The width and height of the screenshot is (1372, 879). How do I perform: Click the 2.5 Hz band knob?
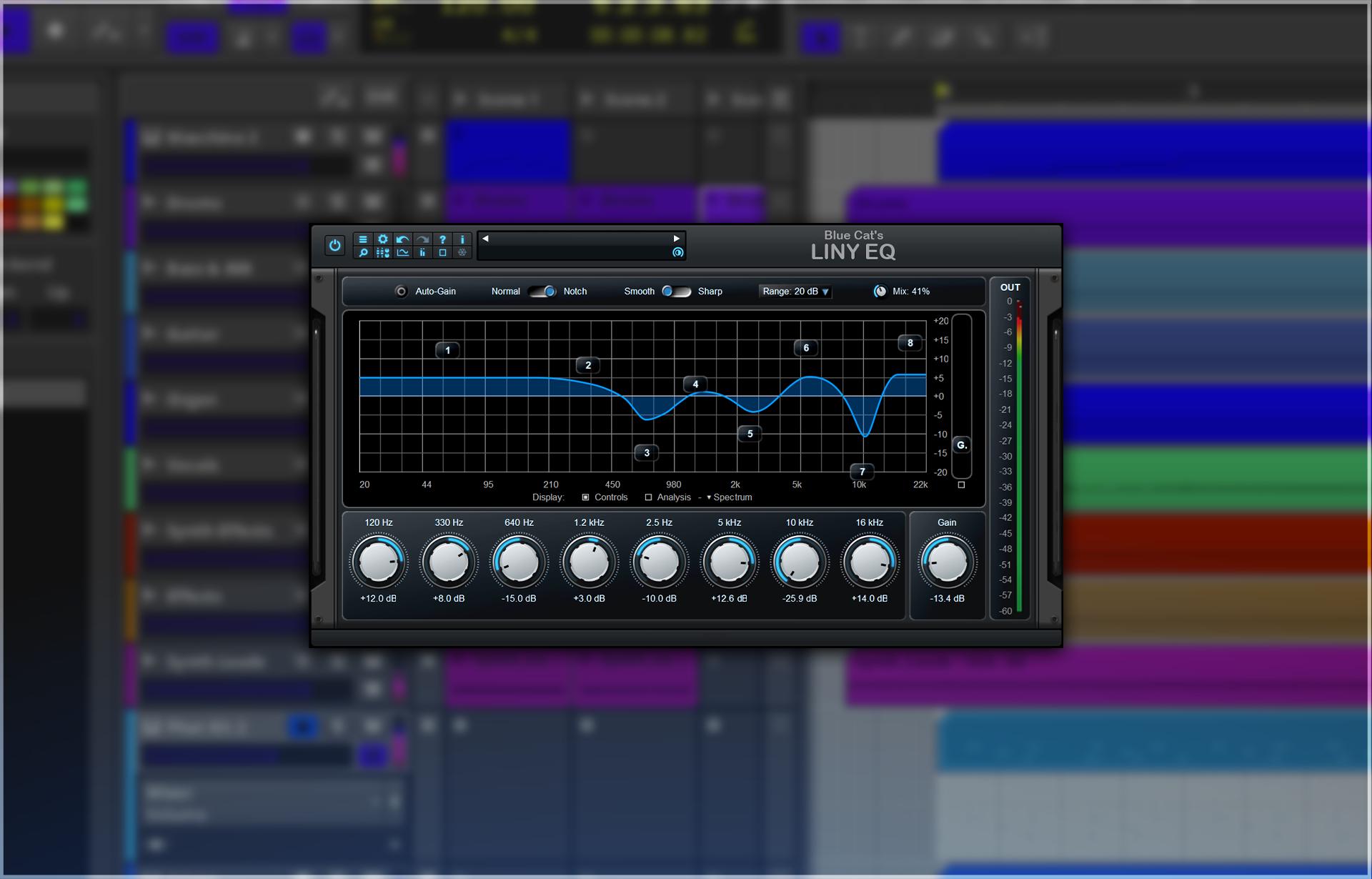[659, 562]
